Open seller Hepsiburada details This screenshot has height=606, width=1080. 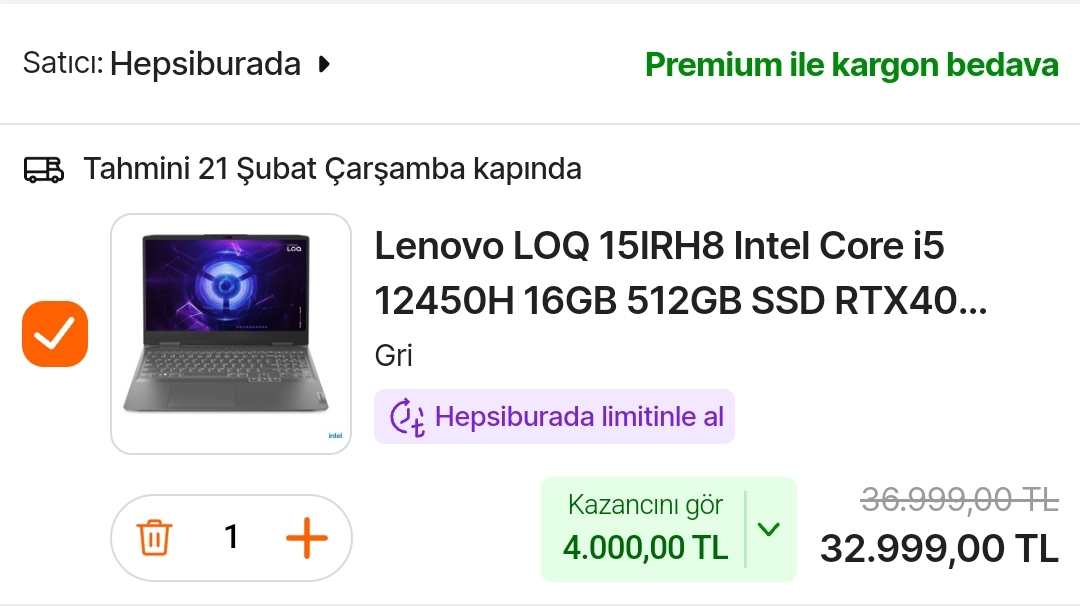pos(205,64)
